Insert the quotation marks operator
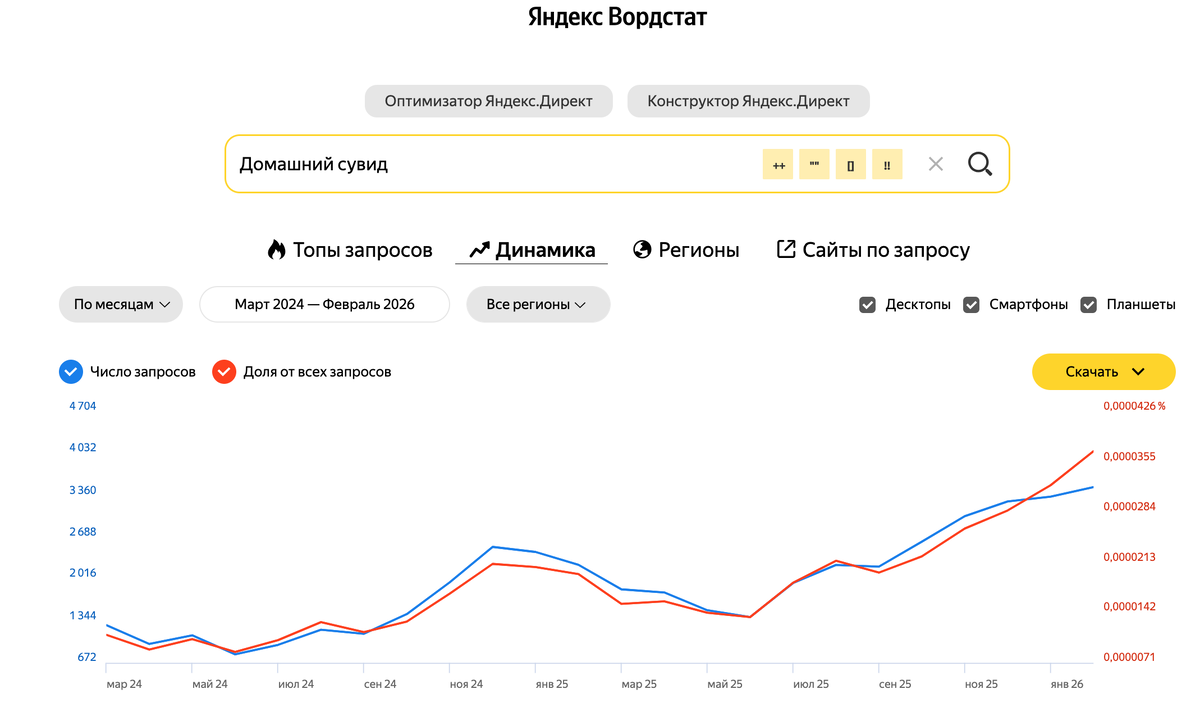Screen dimensions: 1200x707 (x=814, y=164)
